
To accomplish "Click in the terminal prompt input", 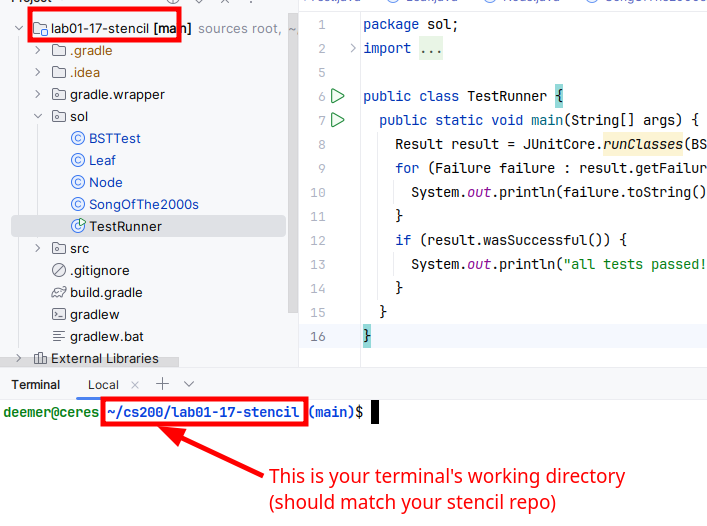I will 375,412.
